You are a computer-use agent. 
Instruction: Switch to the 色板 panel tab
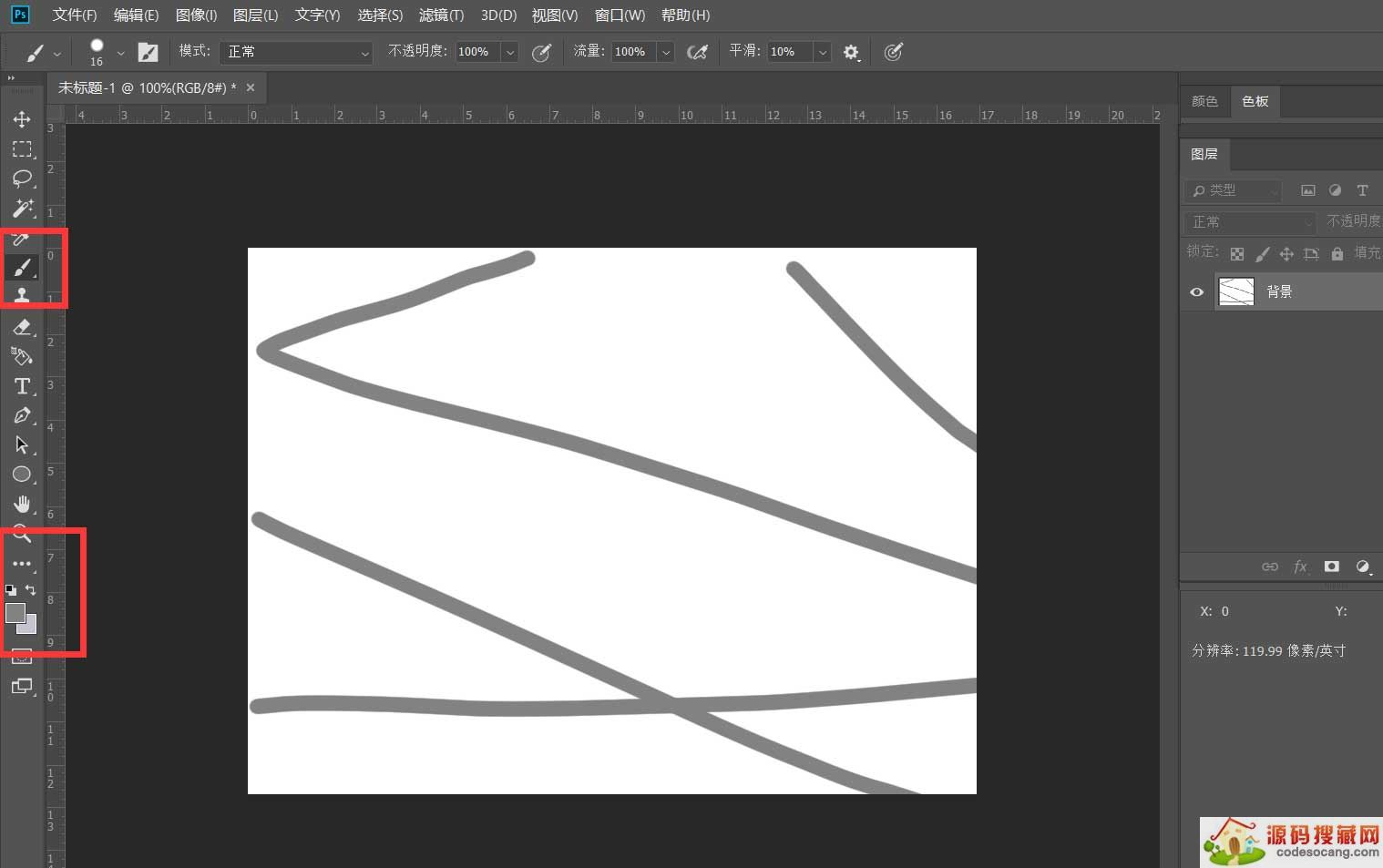1255,101
